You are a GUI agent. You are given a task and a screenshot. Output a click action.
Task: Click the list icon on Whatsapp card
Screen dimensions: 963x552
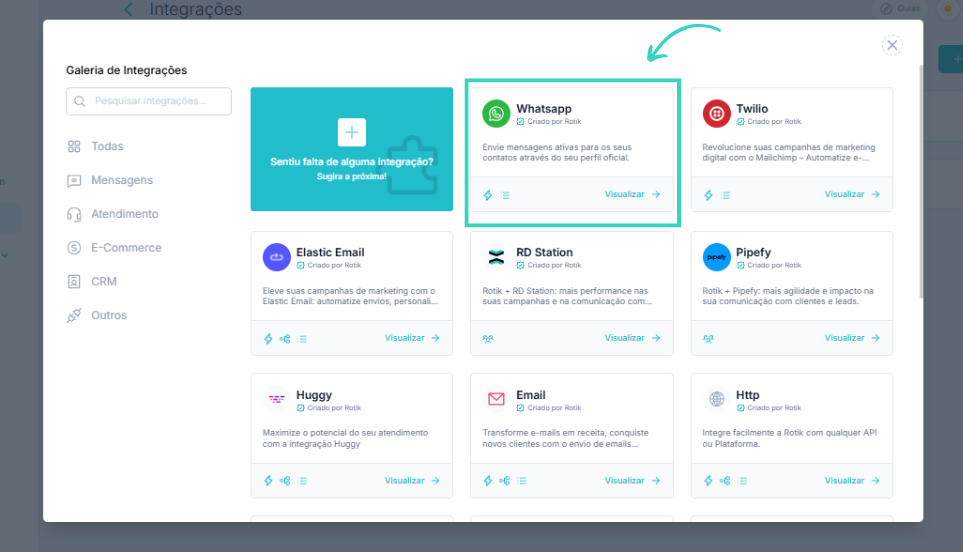coord(505,195)
